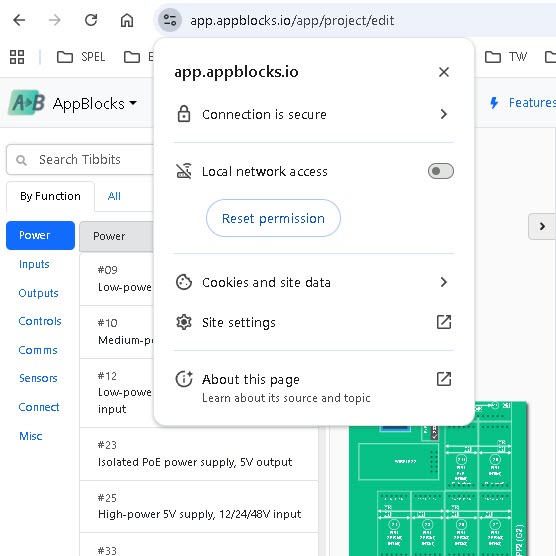Open the apps grid bookmark icon
The image size is (556, 556).
point(17,57)
